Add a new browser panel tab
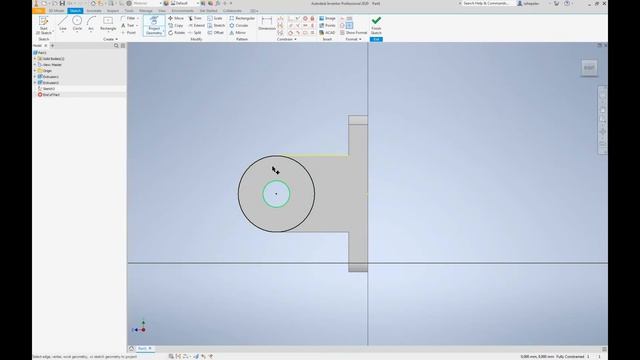 coord(52,46)
